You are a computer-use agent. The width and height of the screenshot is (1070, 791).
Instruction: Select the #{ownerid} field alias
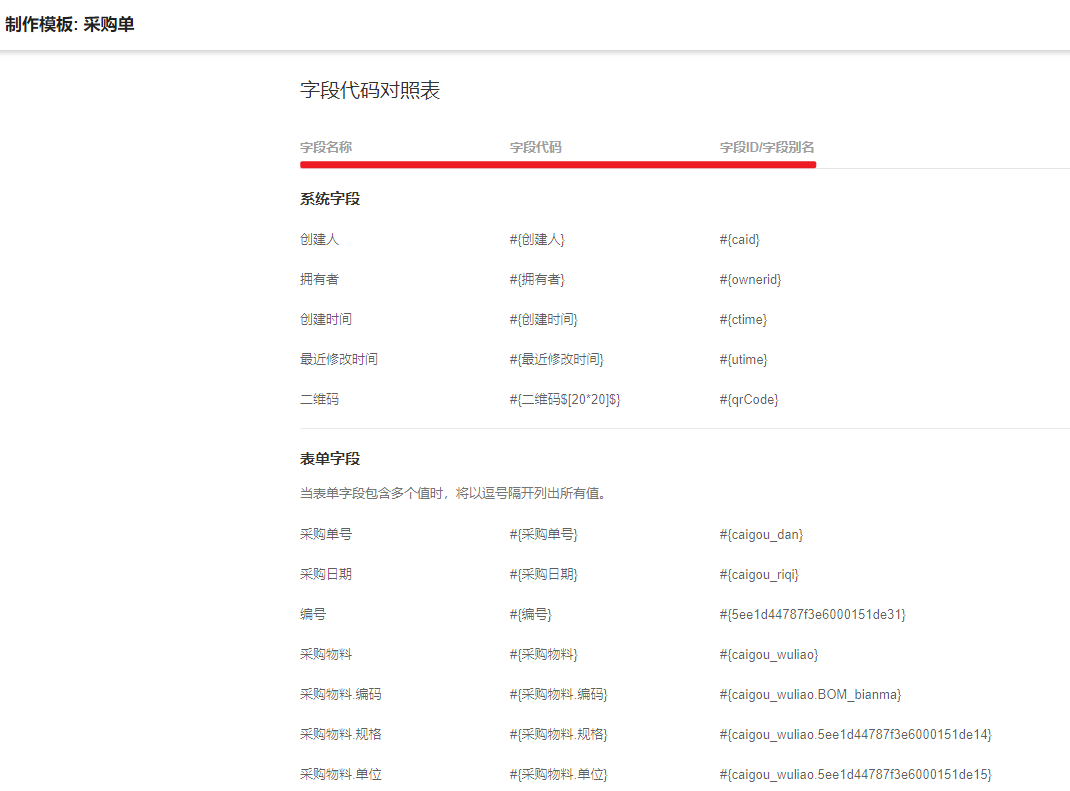tap(750, 280)
